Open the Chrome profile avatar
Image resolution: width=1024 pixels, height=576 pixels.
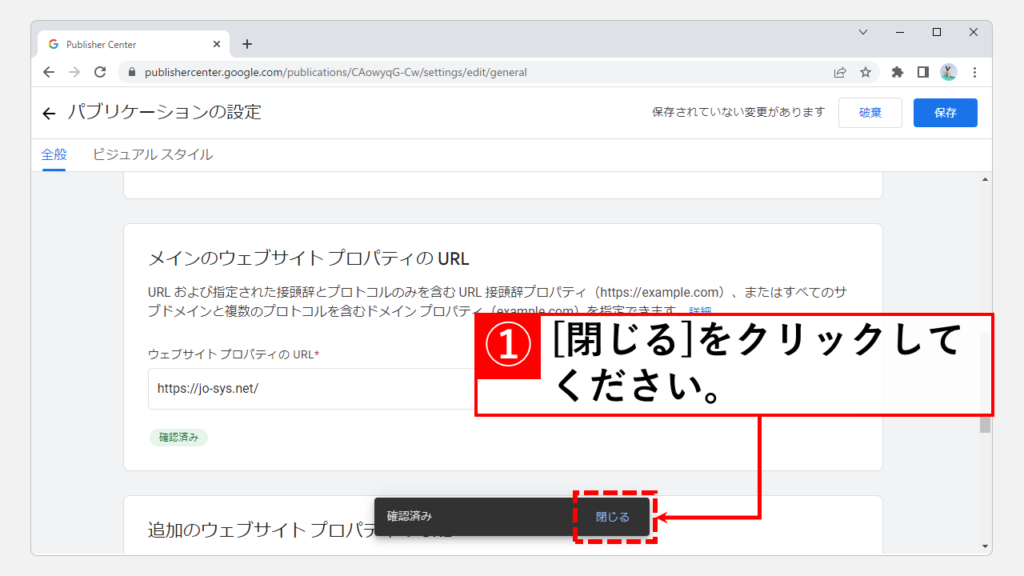point(948,72)
